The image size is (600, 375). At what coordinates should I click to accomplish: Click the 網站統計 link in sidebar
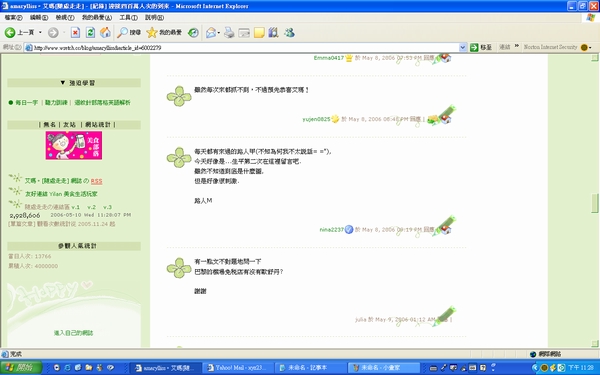pos(98,125)
